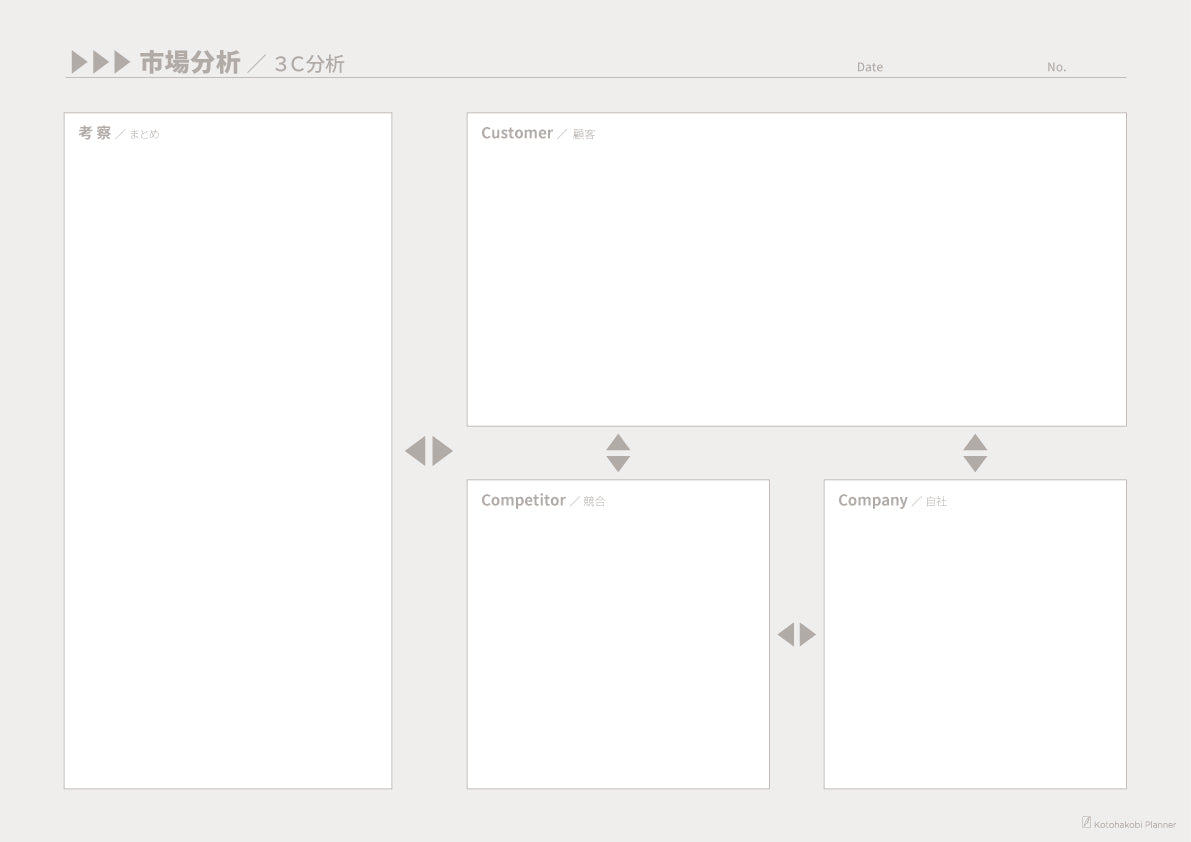Image resolution: width=1191 pixels, height=842 pixels.
Task: Click the まとめ sub-label in summary box
Action: click(x=144, y=134)
